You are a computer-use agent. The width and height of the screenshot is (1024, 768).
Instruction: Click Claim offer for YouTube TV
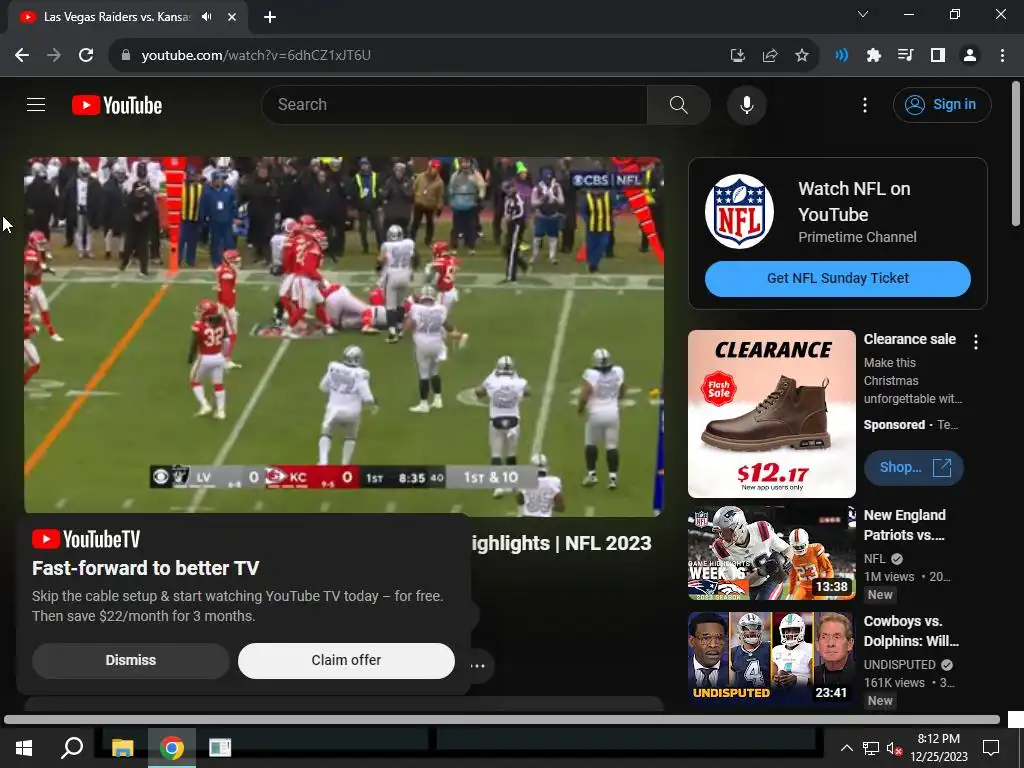pos(346,660)
